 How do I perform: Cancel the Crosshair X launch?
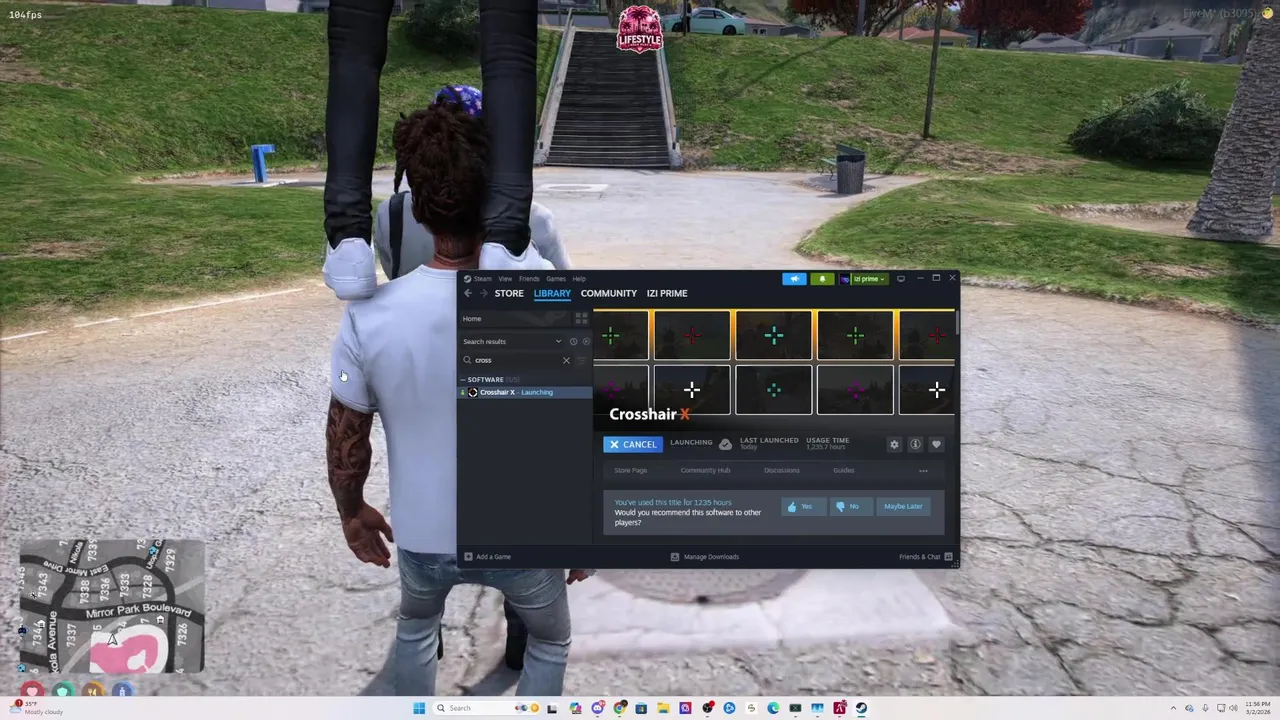coord(632,444)
